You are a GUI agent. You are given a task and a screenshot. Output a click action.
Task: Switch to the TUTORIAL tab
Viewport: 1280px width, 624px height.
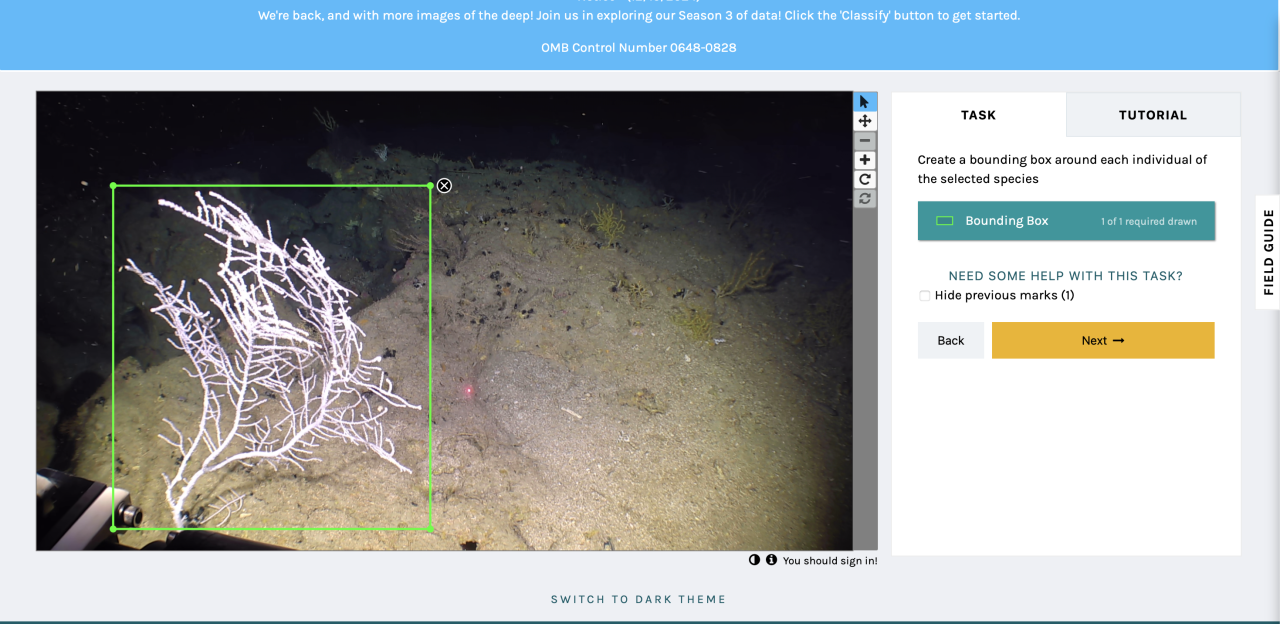(1153, 115)
